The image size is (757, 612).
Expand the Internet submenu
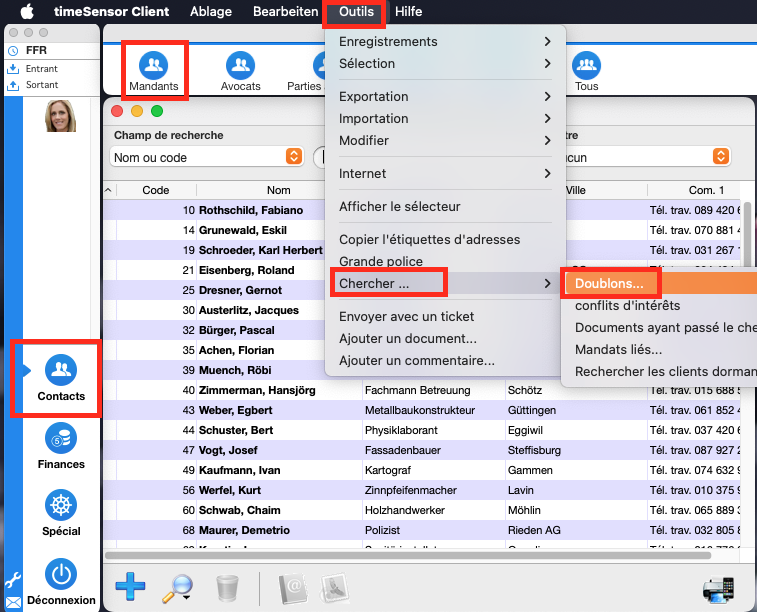point(445,173)
